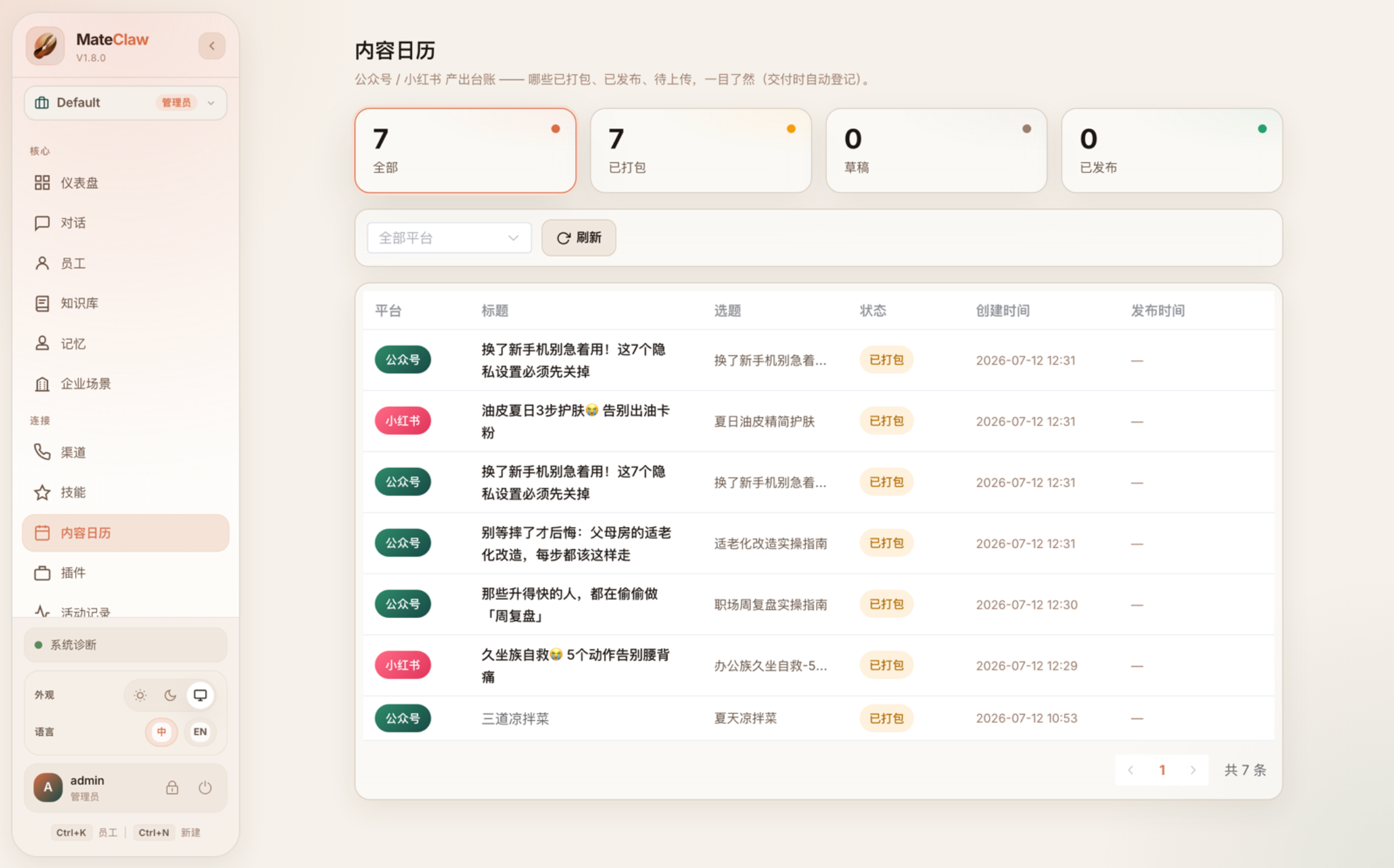Click date 2026-07-12 10:53
1394x868 pixels.
coord(1026,718)
